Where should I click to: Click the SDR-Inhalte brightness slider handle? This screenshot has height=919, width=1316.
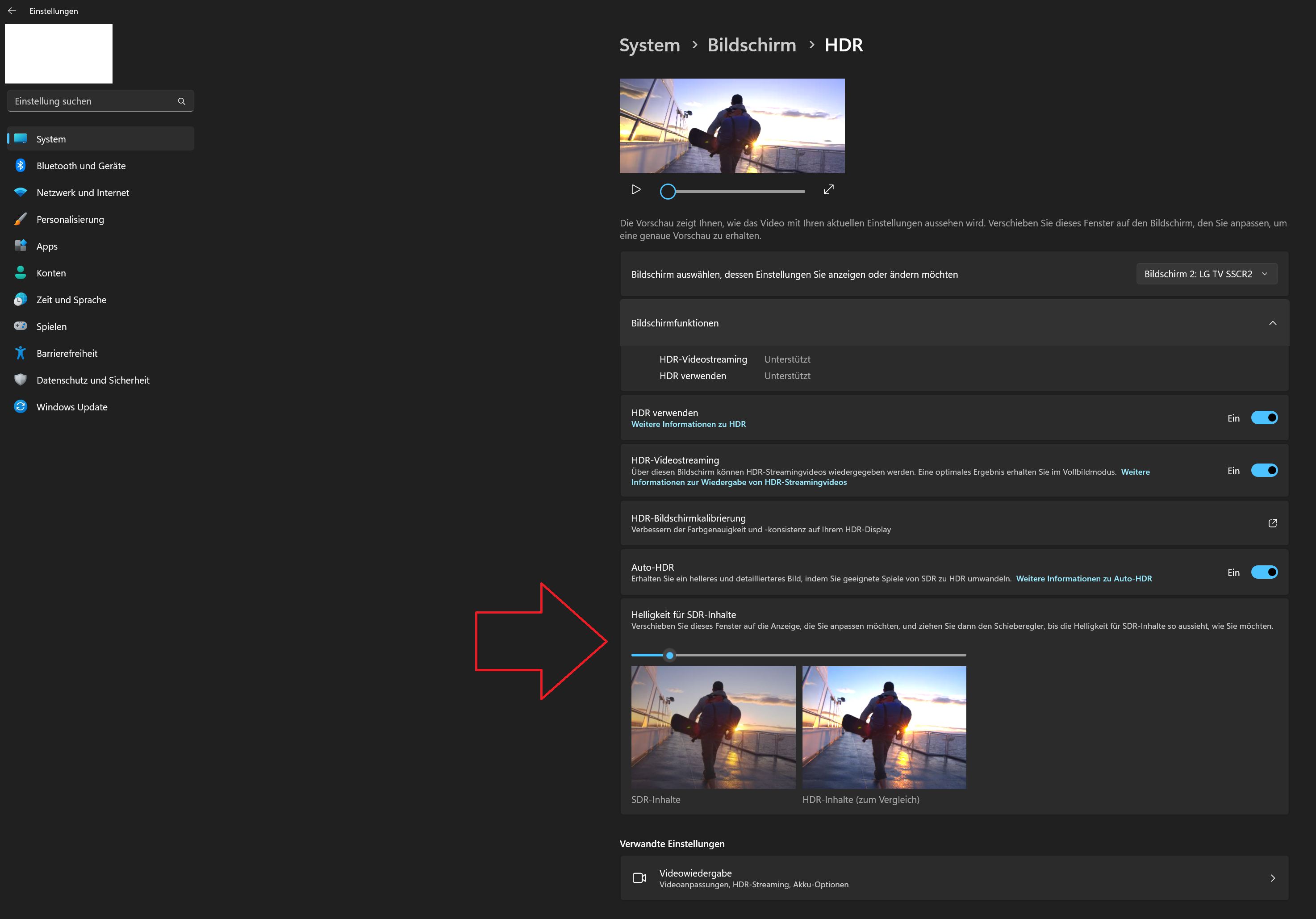point(669,655)
